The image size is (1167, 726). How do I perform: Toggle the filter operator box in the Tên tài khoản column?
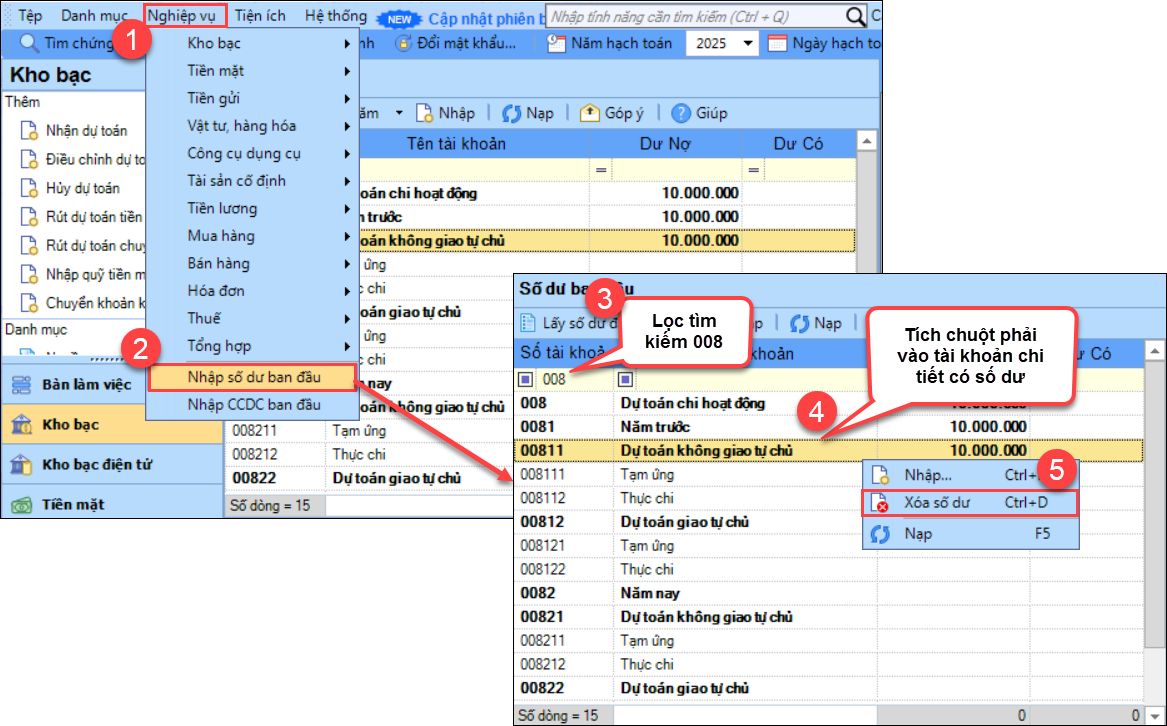click(x=626, y=380)
